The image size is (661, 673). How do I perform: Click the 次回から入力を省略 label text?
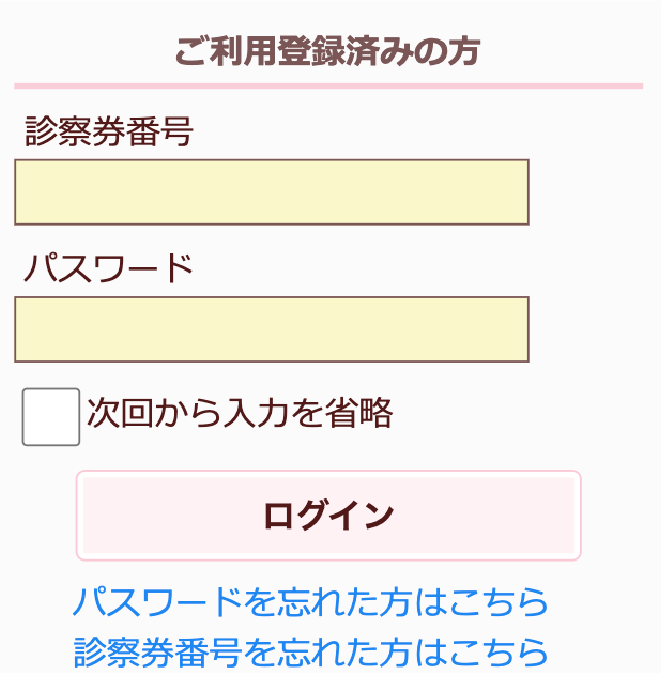(240, 412)
